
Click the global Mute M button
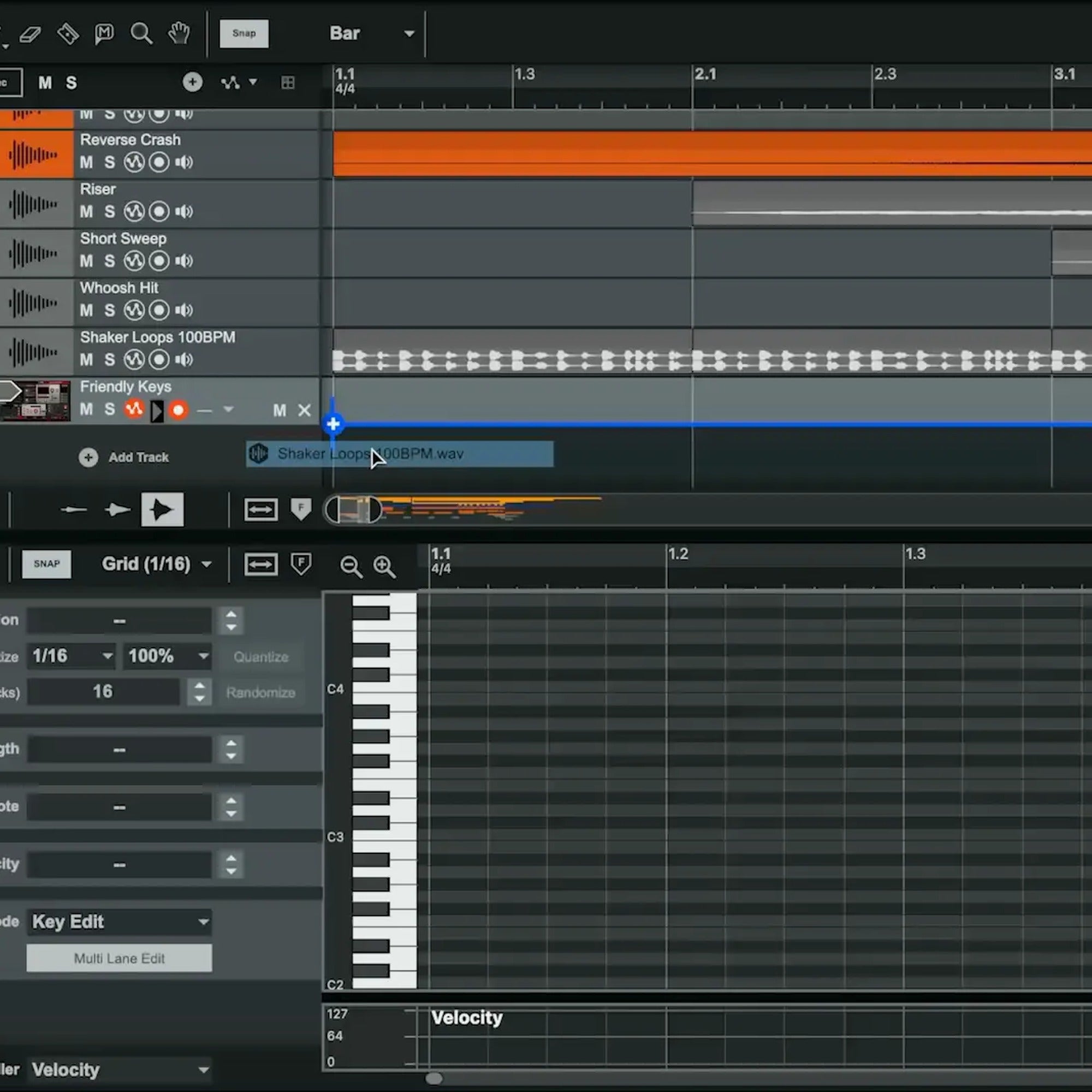tap(45, 83)
